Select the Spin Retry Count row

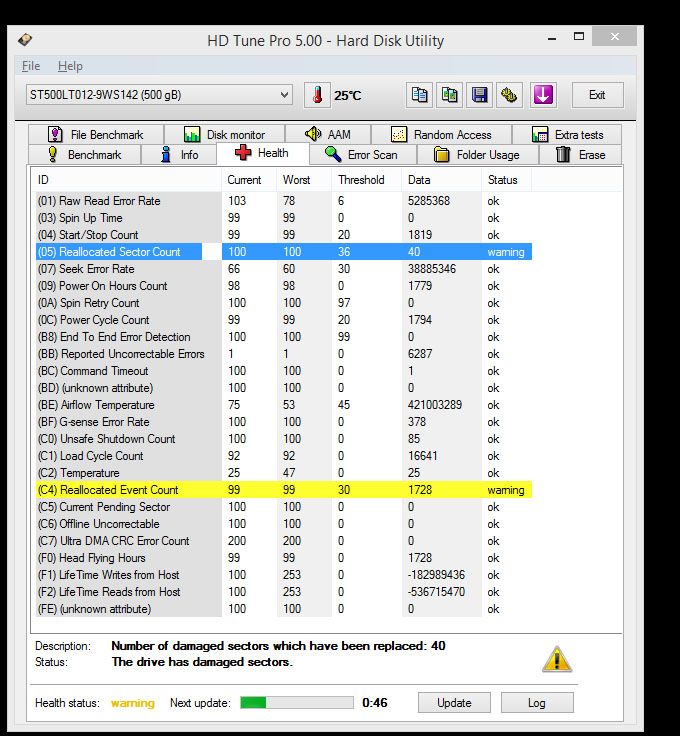tap(283, 303)
